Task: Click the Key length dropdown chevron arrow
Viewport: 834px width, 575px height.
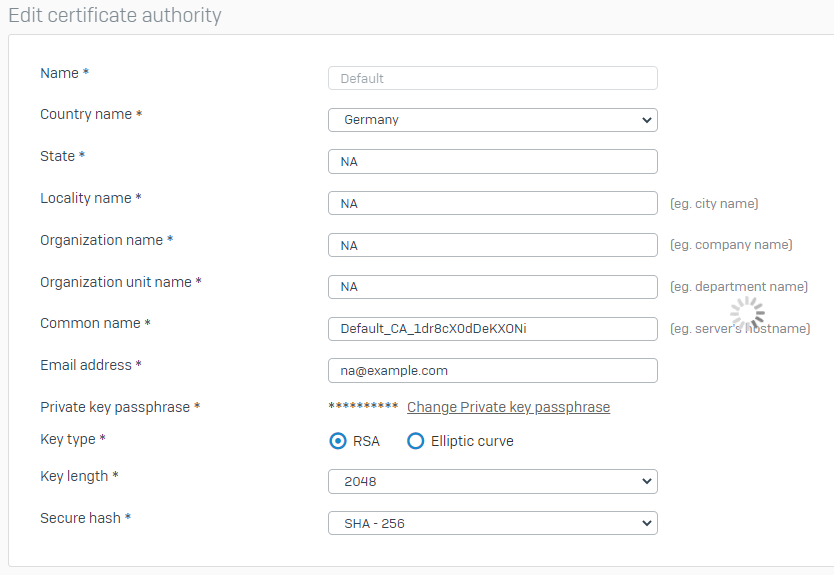Action: pos(646,481)
